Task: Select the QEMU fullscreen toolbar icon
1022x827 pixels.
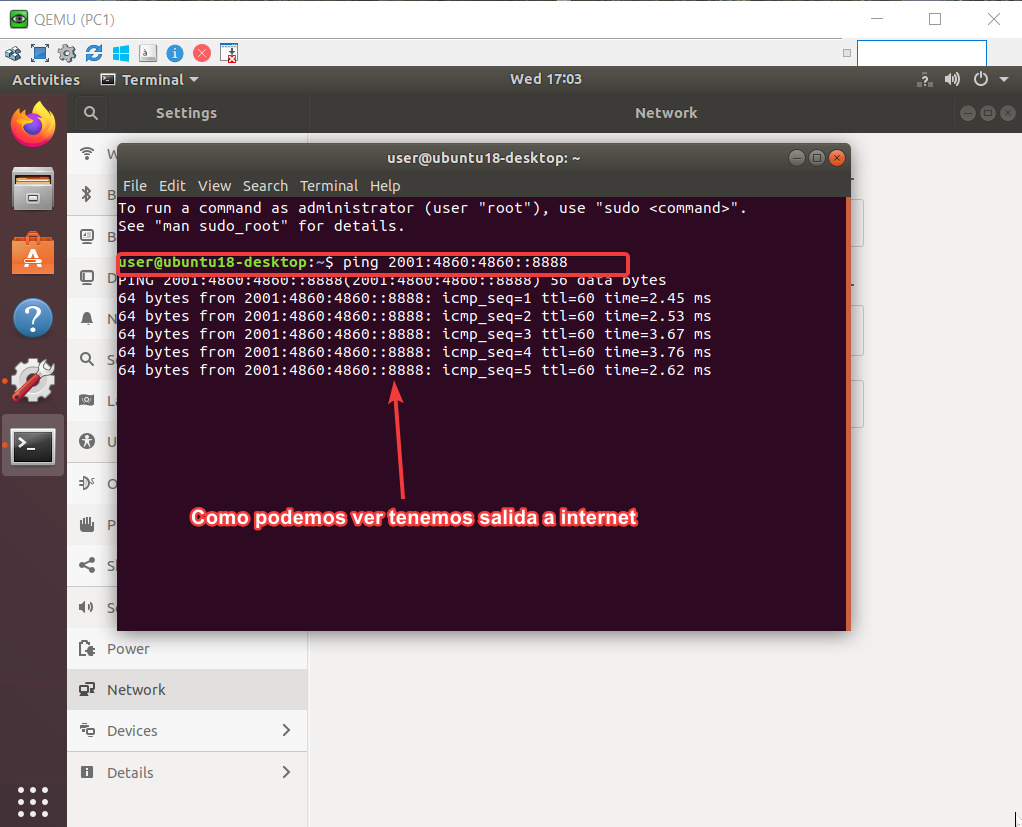Action: [39, 52]
